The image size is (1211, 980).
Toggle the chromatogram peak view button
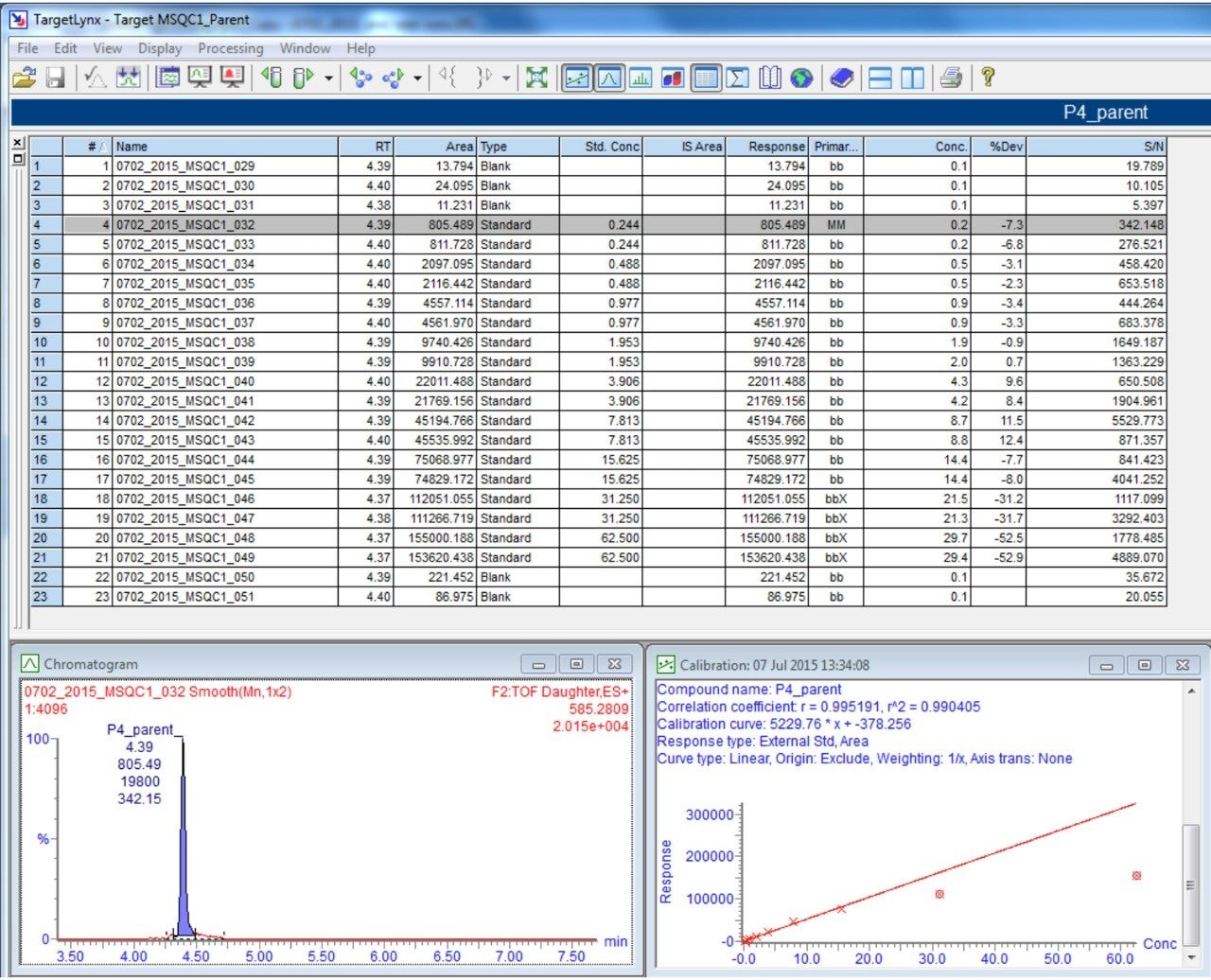click(608, 78)
